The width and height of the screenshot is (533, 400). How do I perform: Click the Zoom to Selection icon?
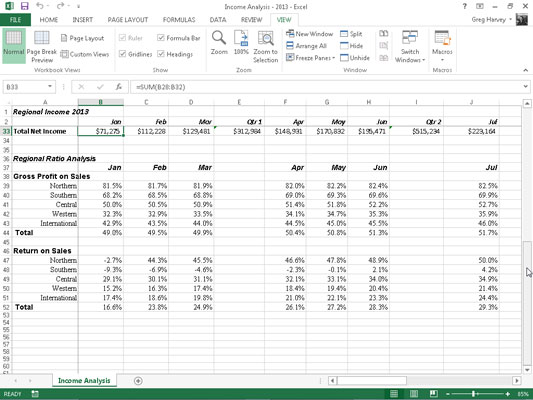click(265, 38)
